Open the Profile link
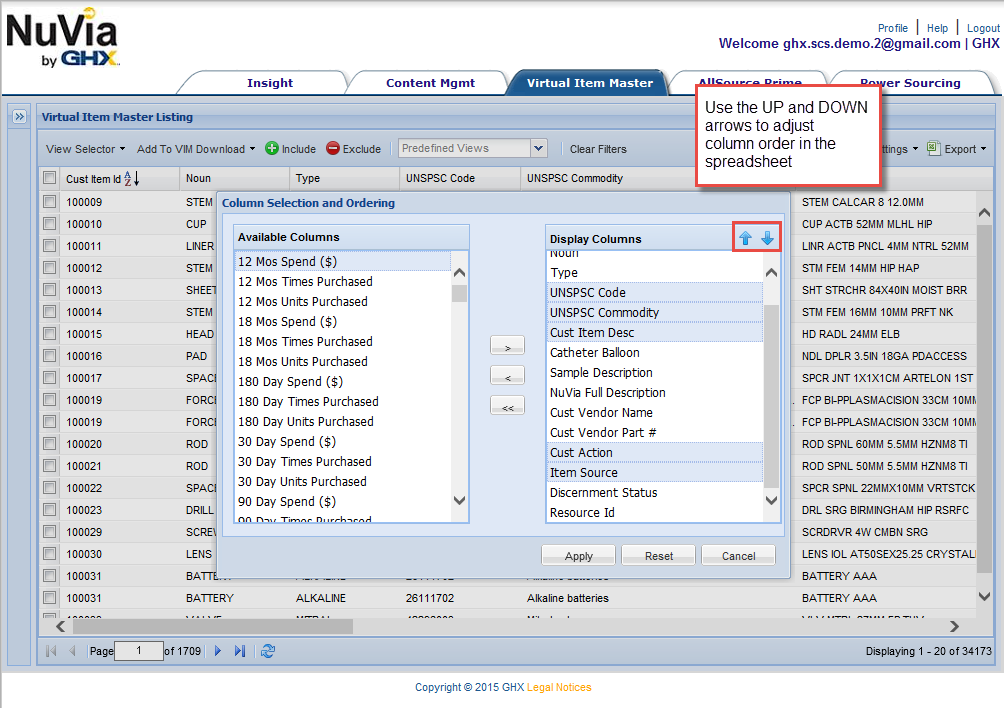This screenshot has height=708, width=1004. pyautogui.click(x=893, y=28)
